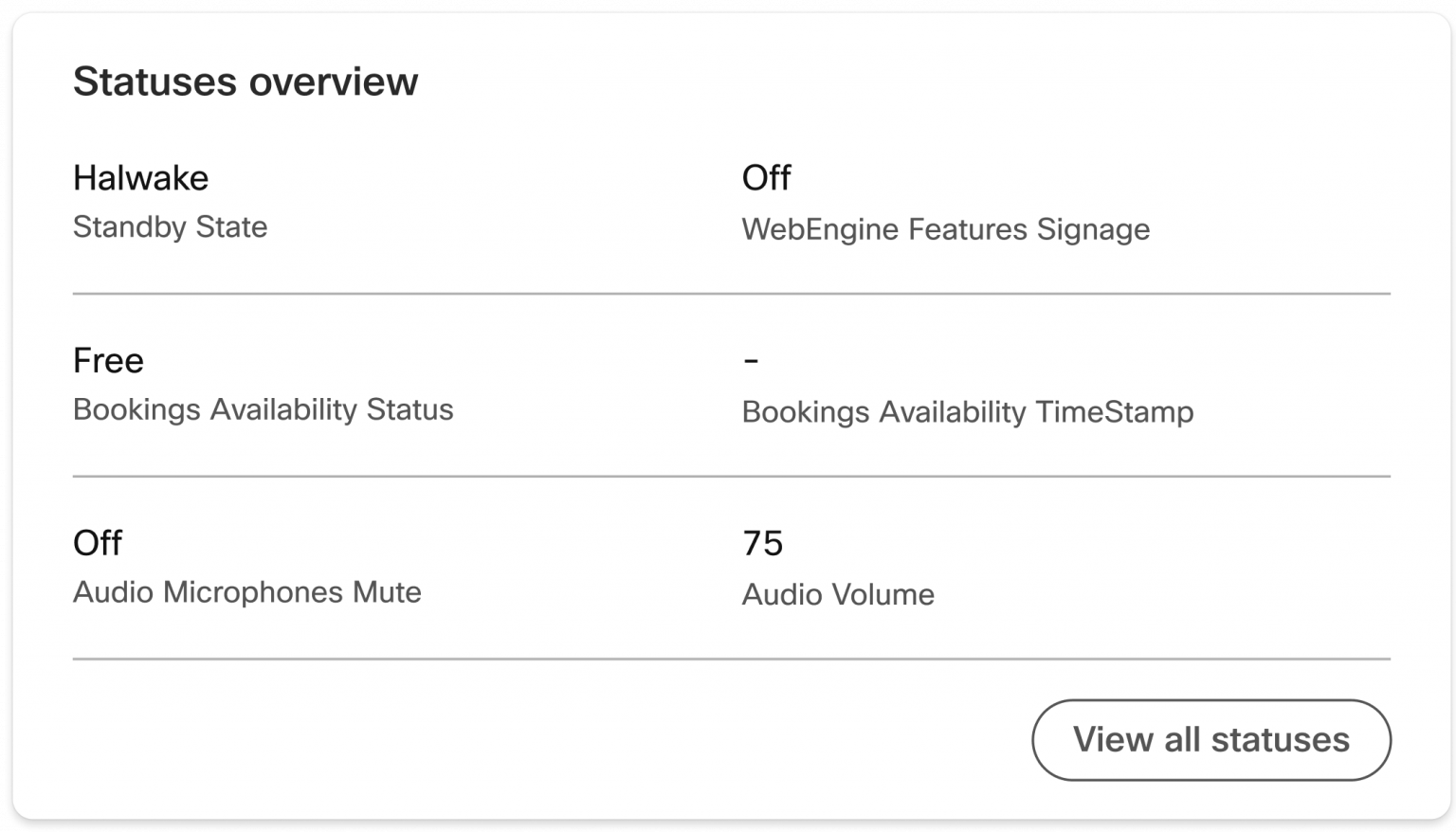Select the Bookings Availability Status label
This screenshot has width=1456, height=832.
pyautogui.click(x=264, y=410)
